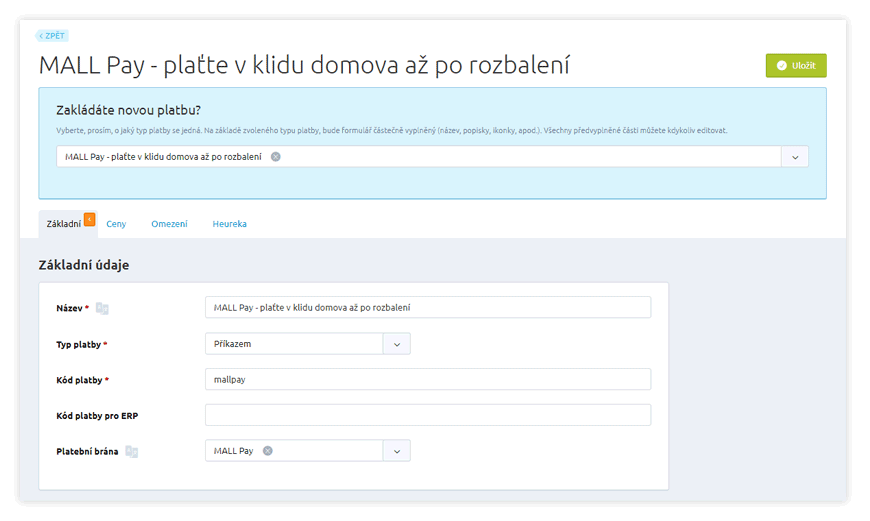Open the Heureka tab
Viewport: 870px width, 521px height.
click(x=229, y=224)
